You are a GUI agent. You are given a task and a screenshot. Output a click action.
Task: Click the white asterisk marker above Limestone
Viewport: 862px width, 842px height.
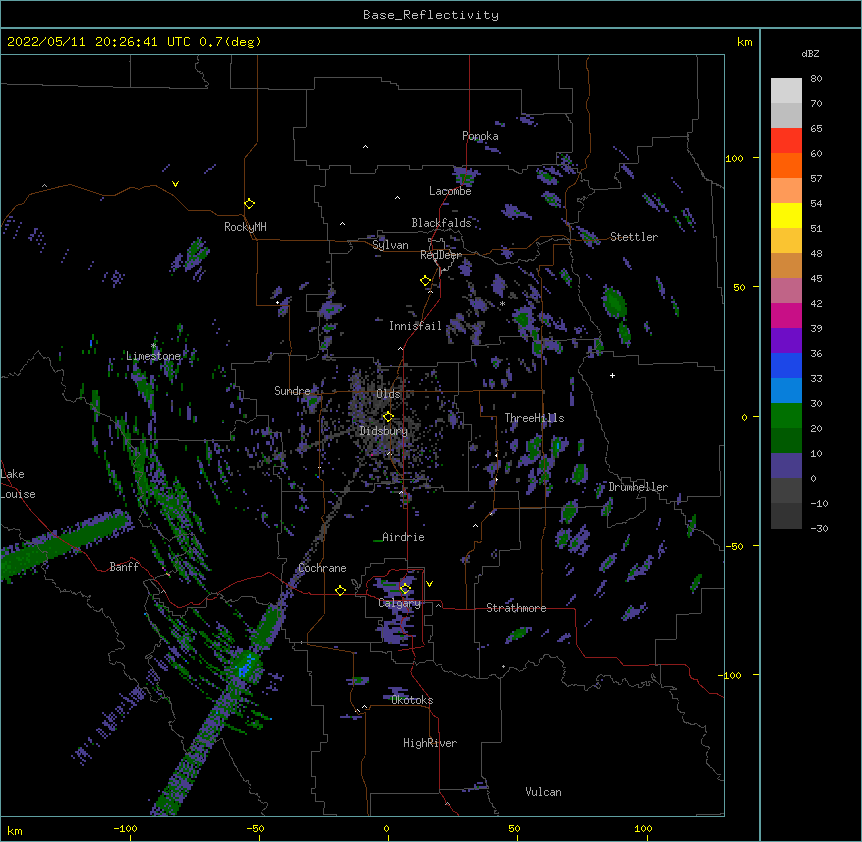click(x=153, y=346)
